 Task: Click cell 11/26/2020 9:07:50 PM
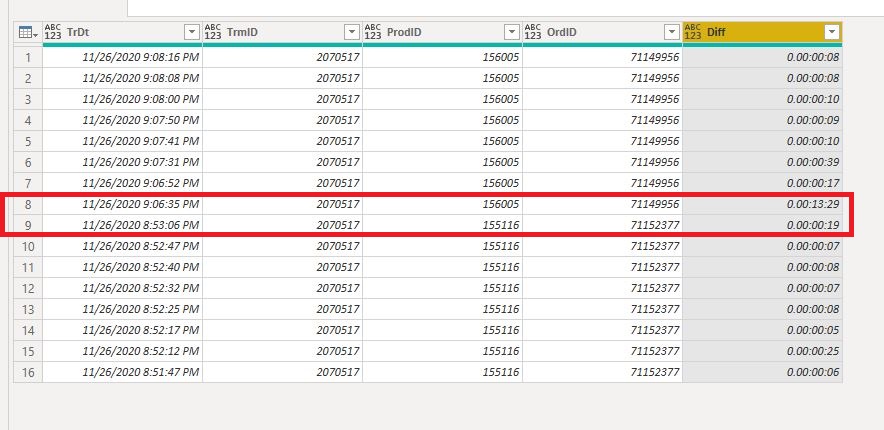pyautogui.click(x=122, y=121)
